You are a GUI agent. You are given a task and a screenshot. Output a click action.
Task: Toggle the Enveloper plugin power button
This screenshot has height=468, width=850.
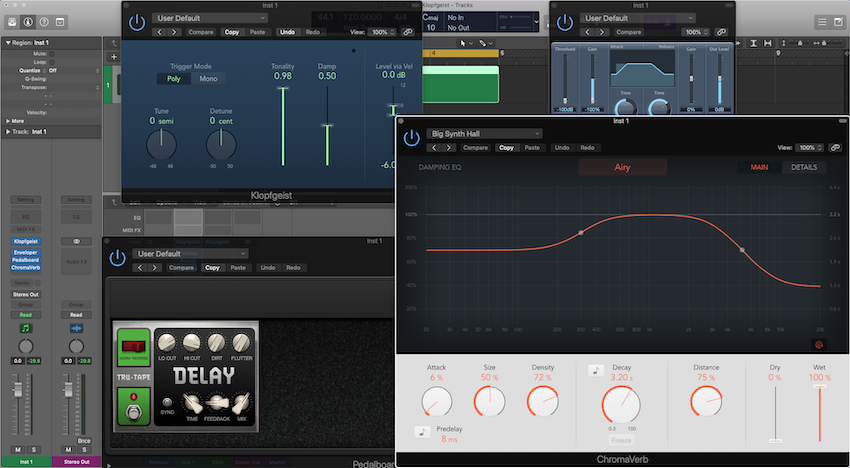click(x=565, y=23)
